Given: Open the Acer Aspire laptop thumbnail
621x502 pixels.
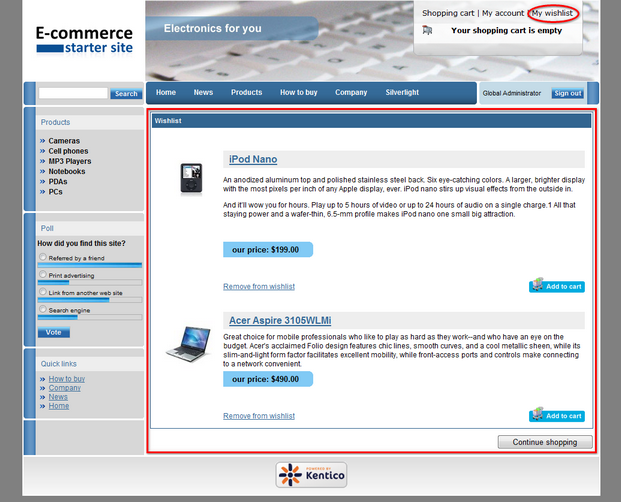Looking at the screenshot, I should tap(189, 344).
